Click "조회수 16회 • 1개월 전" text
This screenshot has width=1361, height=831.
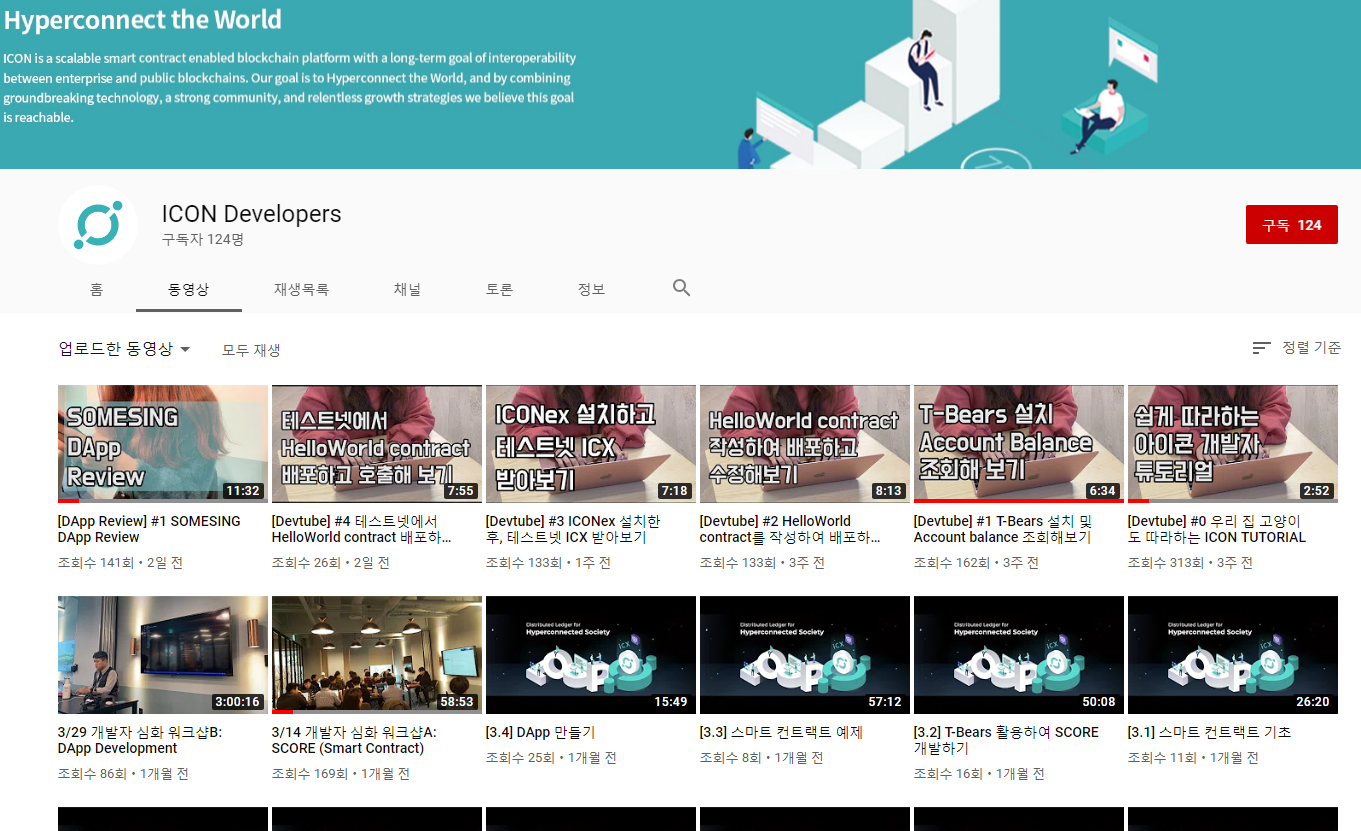click(x=979, y=774)
